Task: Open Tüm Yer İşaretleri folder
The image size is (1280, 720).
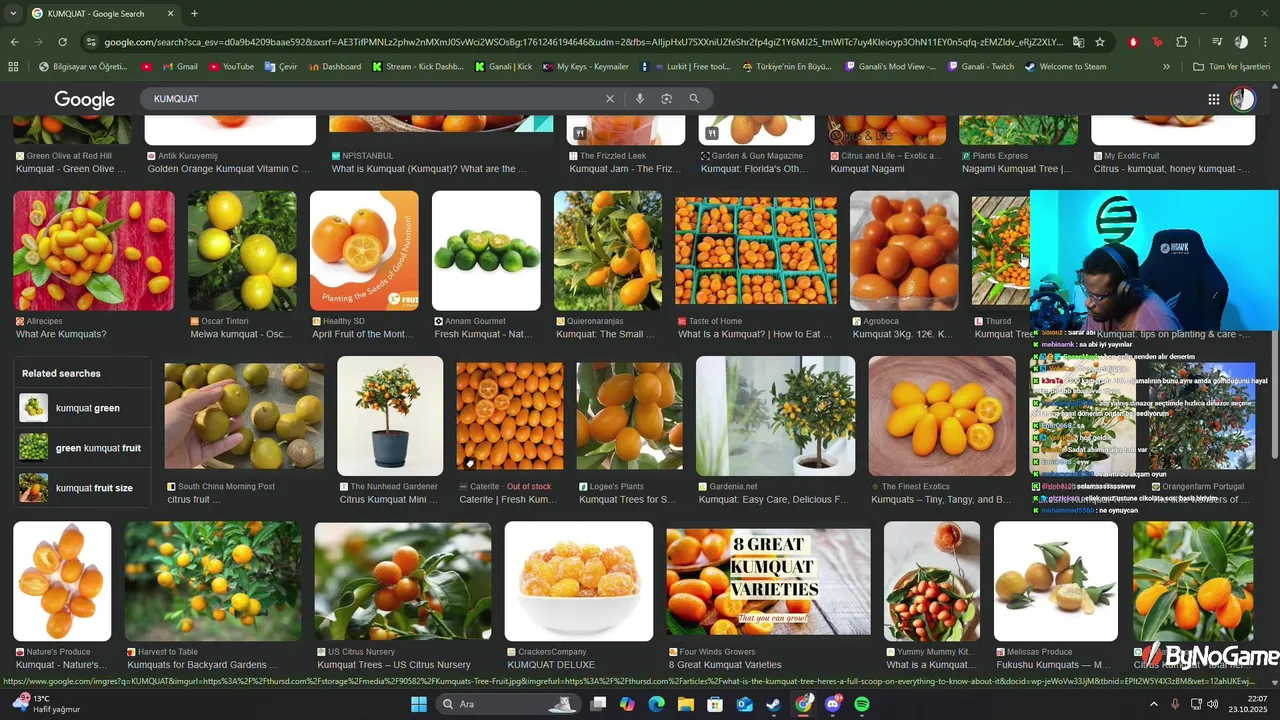Action: click(x=1231, y=67)
